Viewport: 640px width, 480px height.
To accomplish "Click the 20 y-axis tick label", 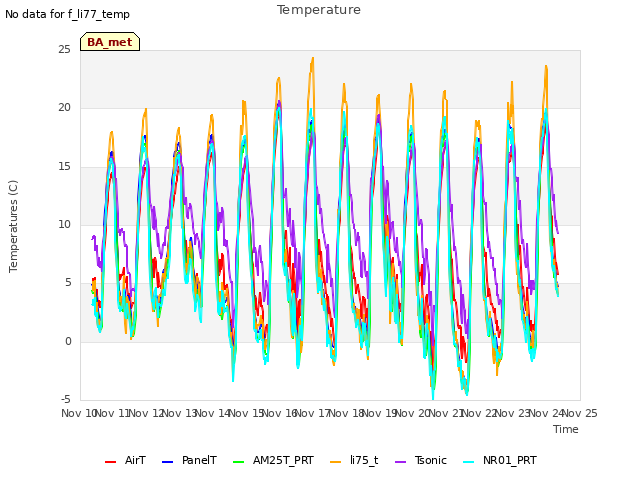I will tap(64, 108).
